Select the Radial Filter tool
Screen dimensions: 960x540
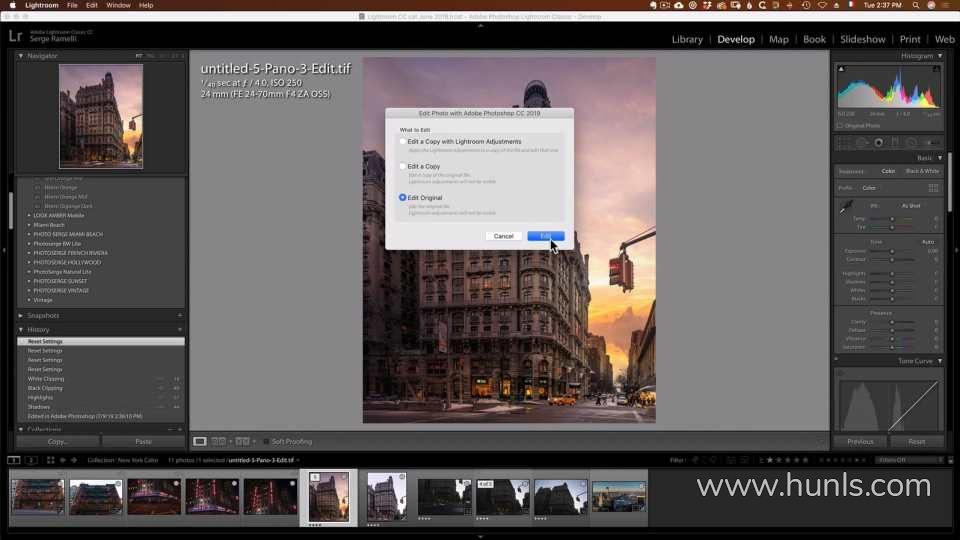(910, 142)
